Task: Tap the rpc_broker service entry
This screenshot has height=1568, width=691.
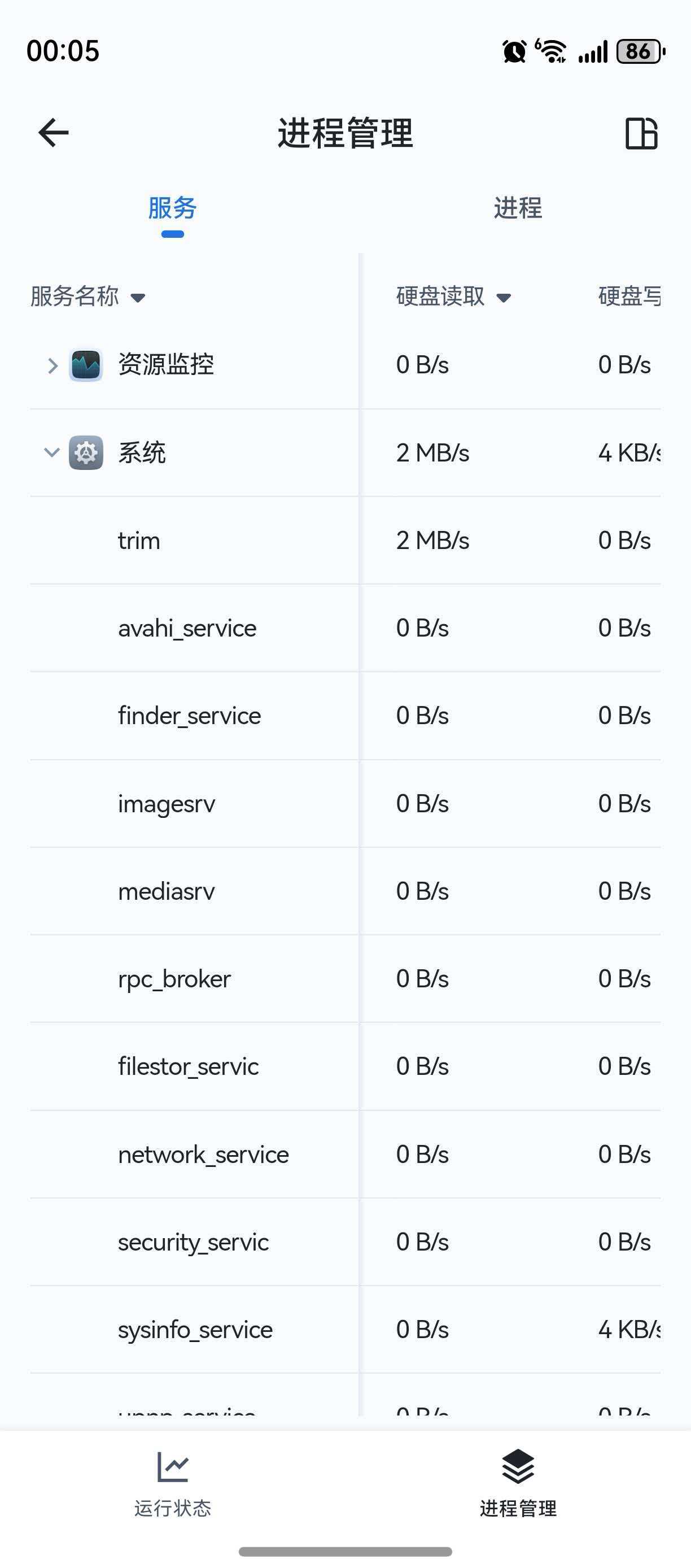Action: 174,979
